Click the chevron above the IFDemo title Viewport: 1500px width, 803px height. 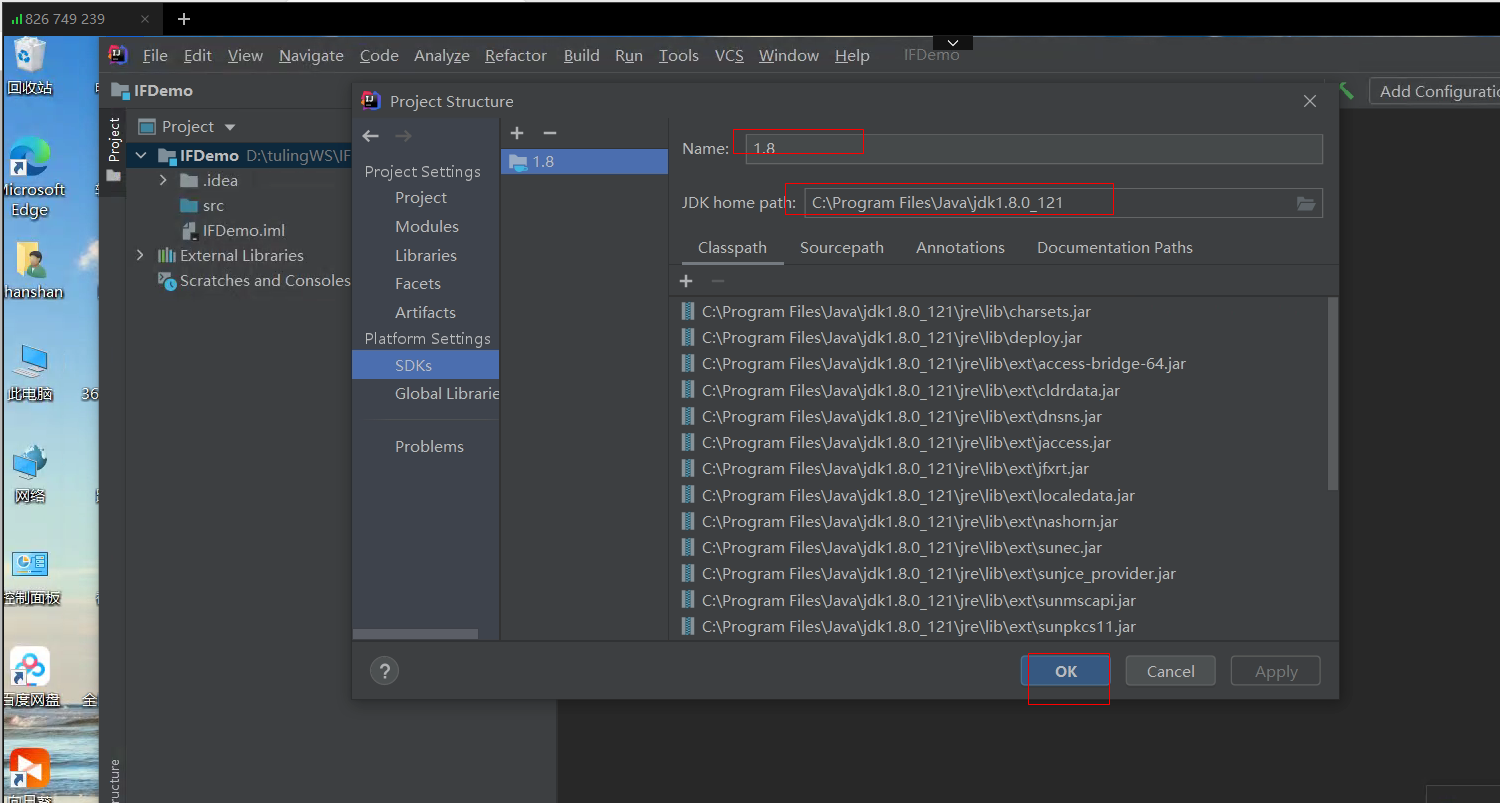952,43
